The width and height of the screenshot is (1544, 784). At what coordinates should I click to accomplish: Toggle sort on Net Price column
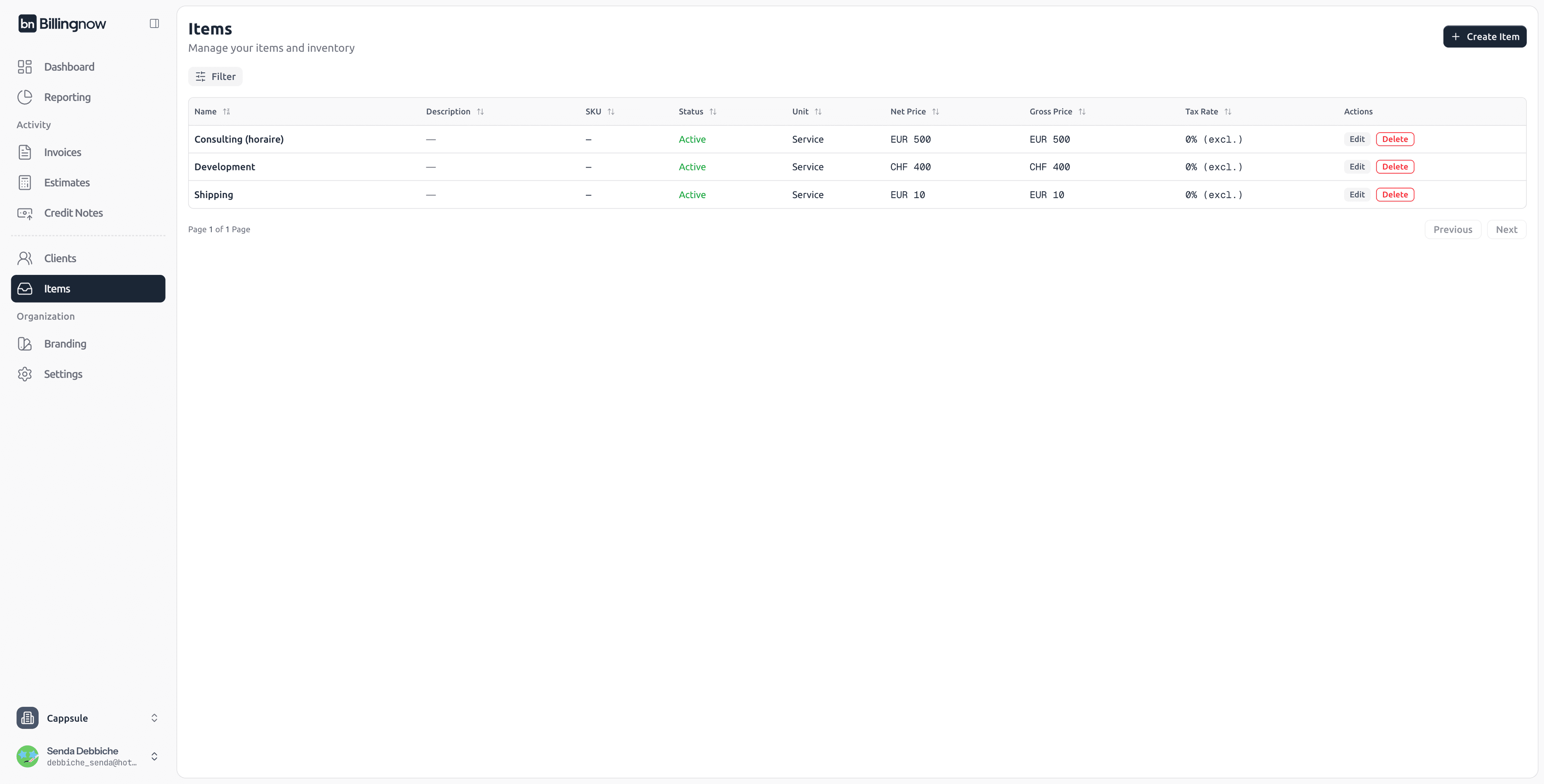click(935, 111)
